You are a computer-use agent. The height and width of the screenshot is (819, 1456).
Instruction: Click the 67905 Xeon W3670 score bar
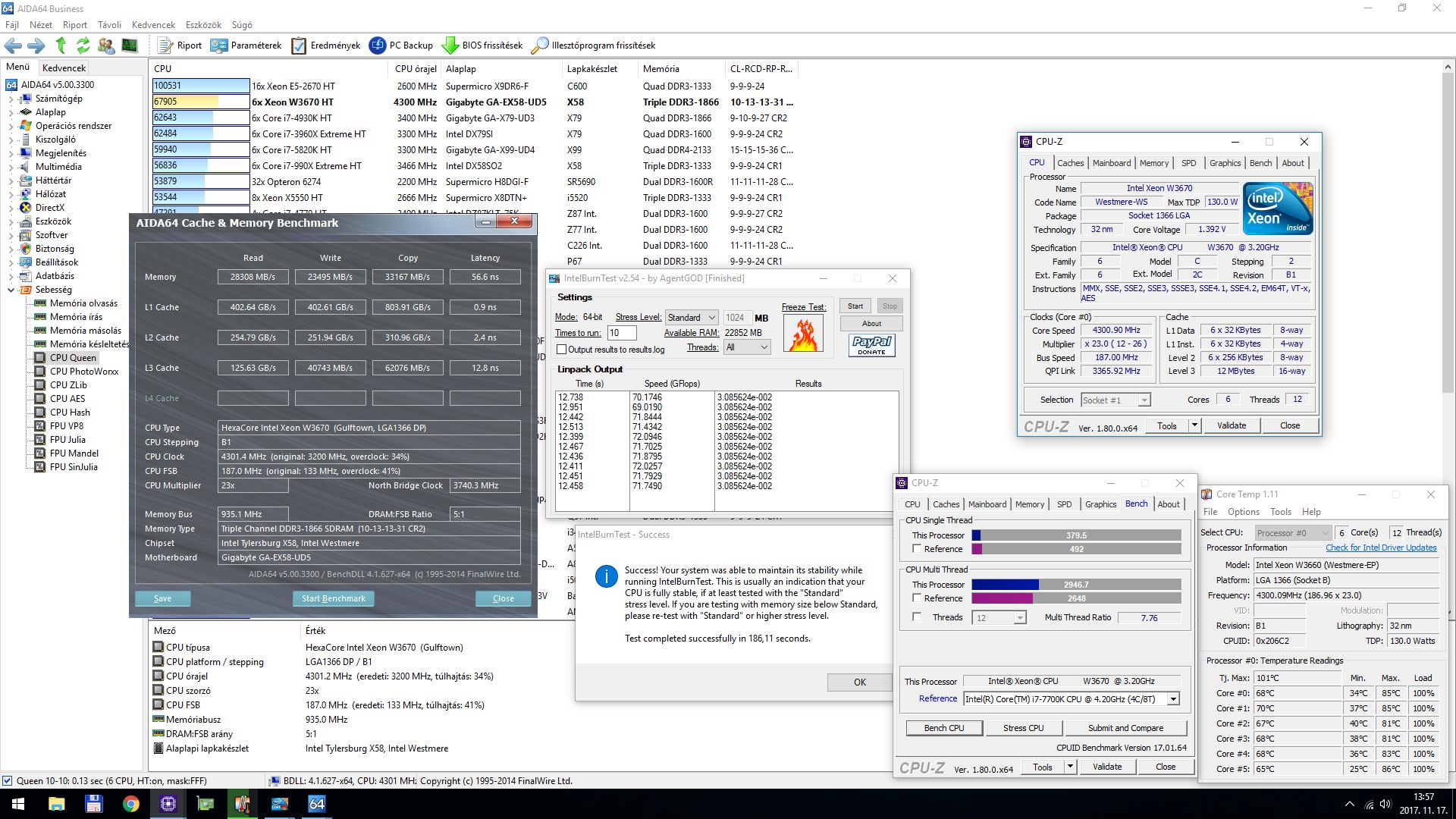201,102
